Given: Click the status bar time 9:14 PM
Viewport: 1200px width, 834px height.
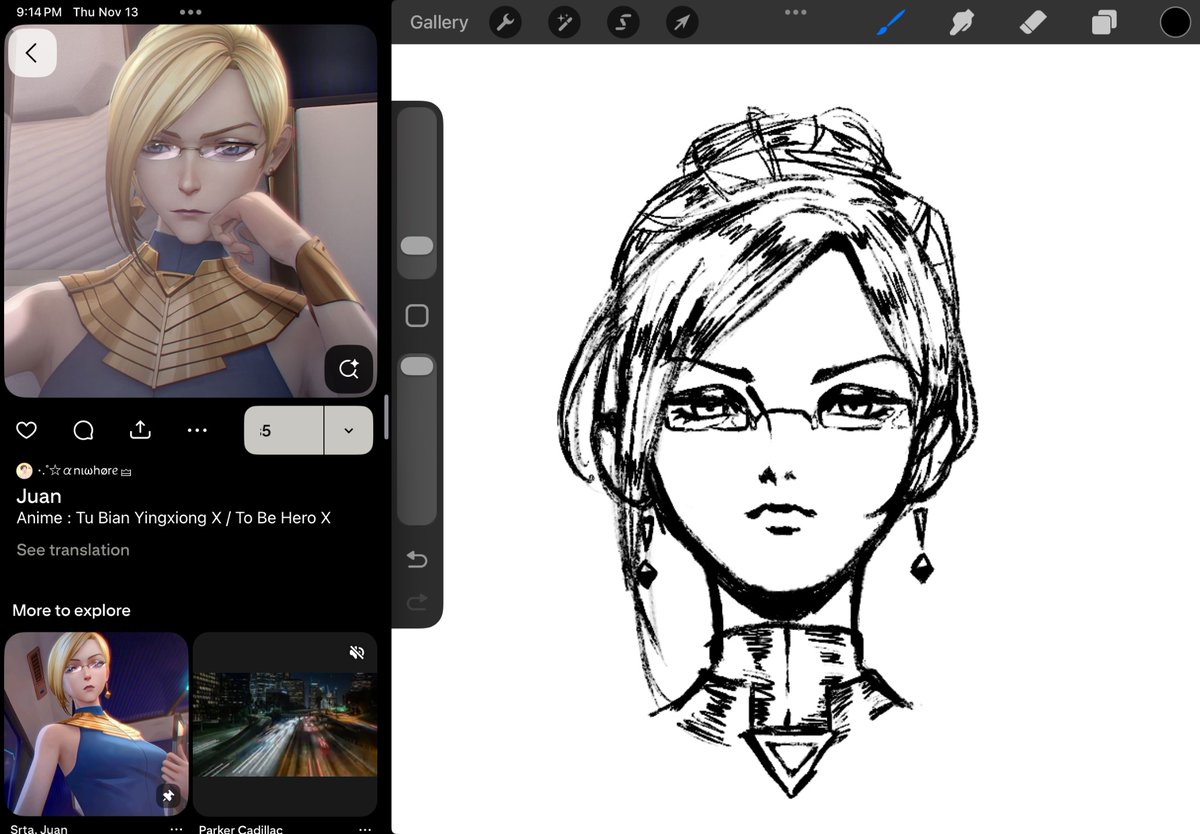Looking at the screenshot, I should 39,12.
